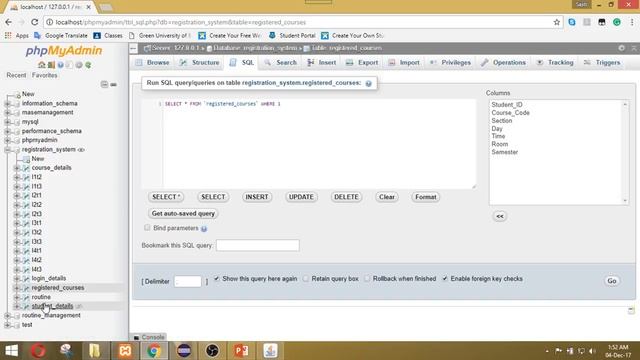Reload the browser page
Viewport: 640px width, 360px height.
(x=34, y=22)
